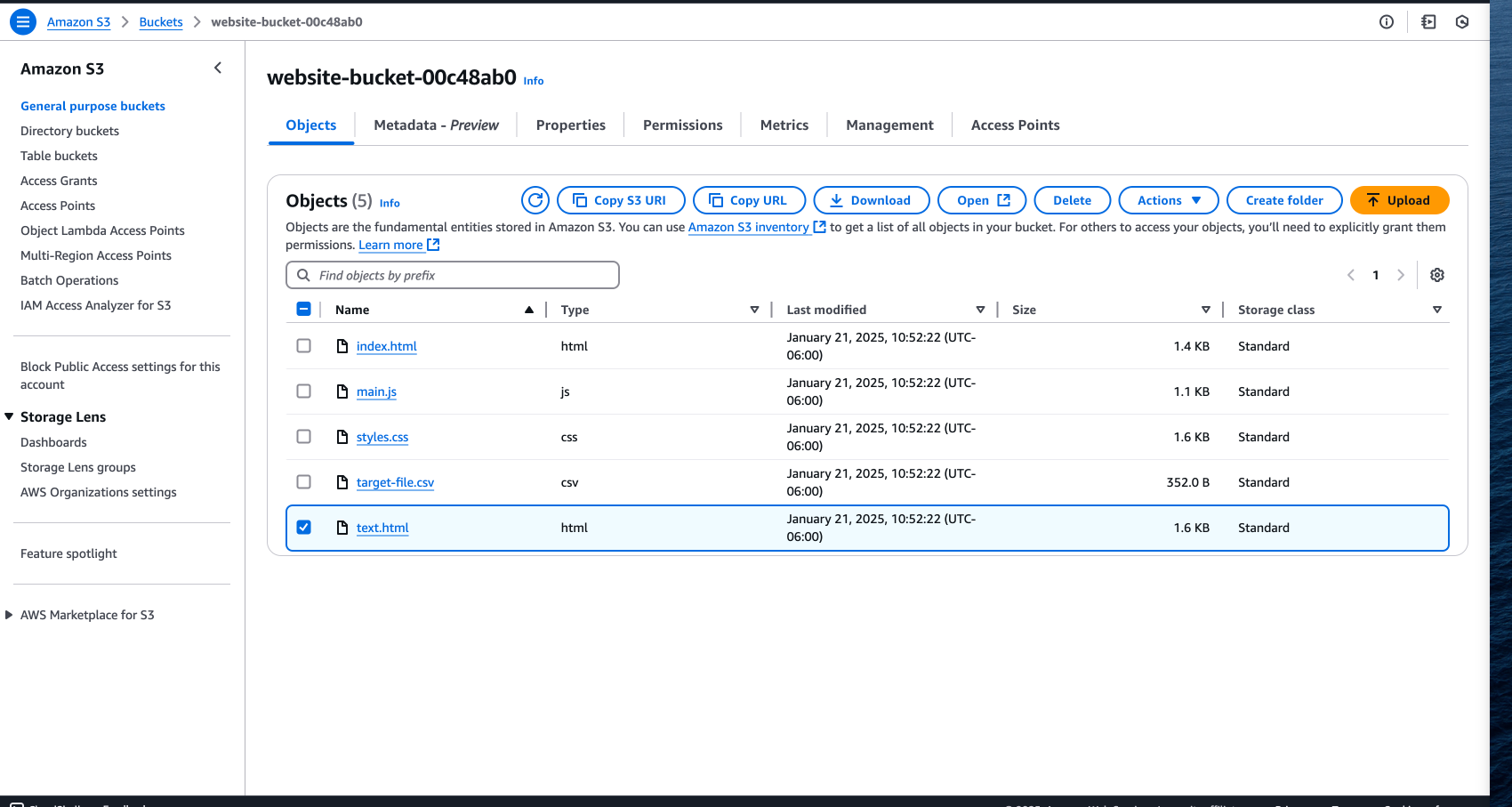Viewport: 1512px width, 807px height.
Task: Click the information circle icon in header
Action: [1386, 22]
